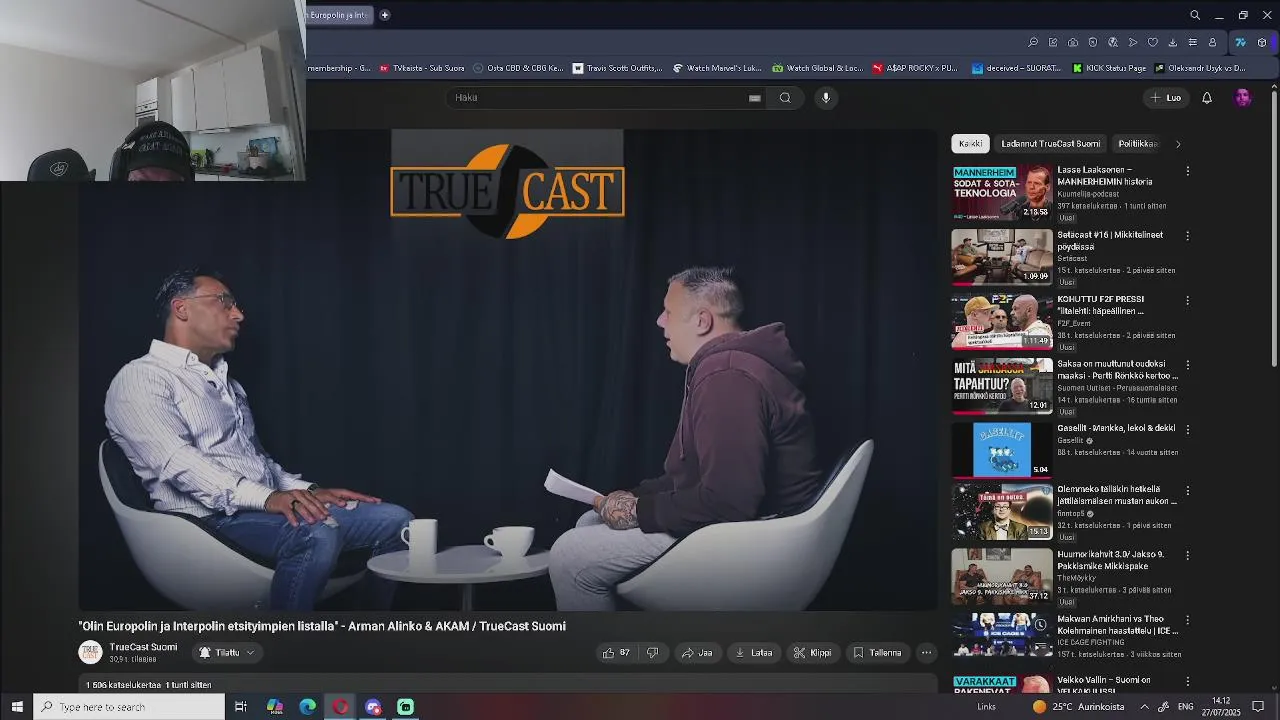Open the weather 25°C Aurinkoista widget
Image resolution: width=1280 pixels, height=720 pixels.
pos(1077,707)
